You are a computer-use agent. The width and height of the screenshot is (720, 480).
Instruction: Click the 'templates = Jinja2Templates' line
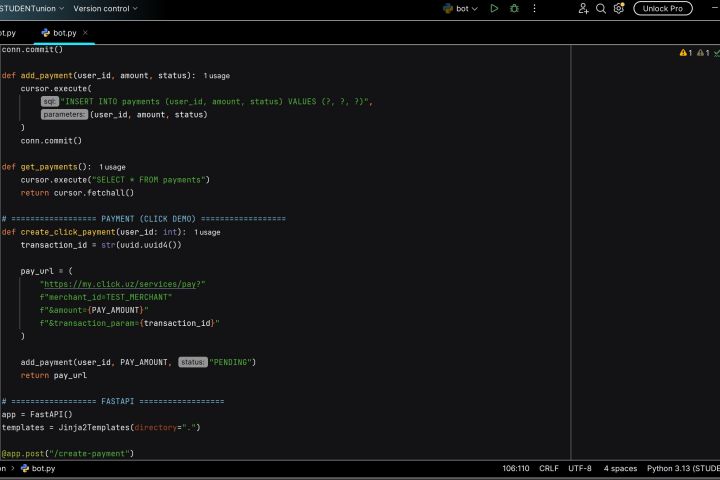tap(101, 427)
